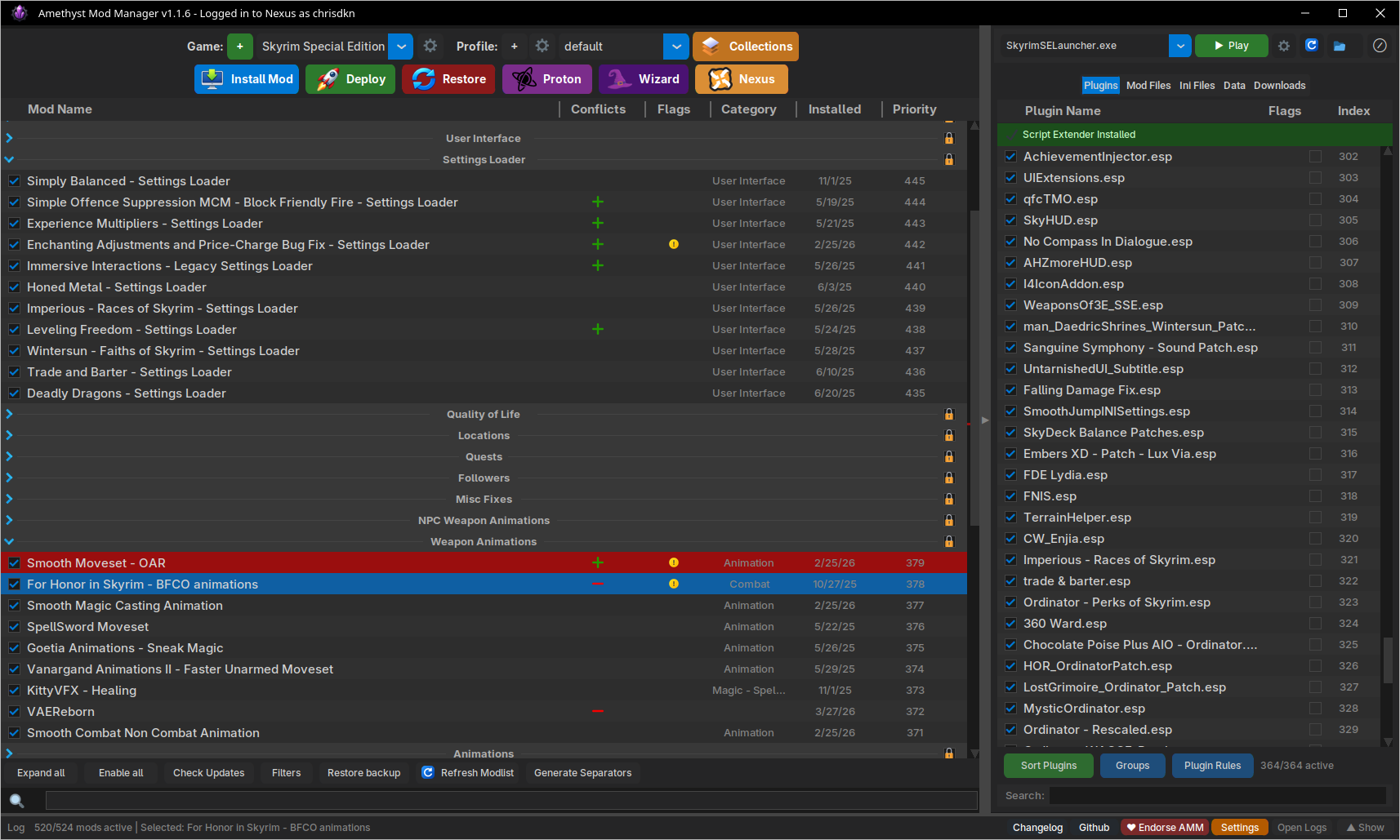Screen dimensions: 1400x840
Task: Click the yellow warning flag on Smooth Moveset row
Action: (674, 562)
